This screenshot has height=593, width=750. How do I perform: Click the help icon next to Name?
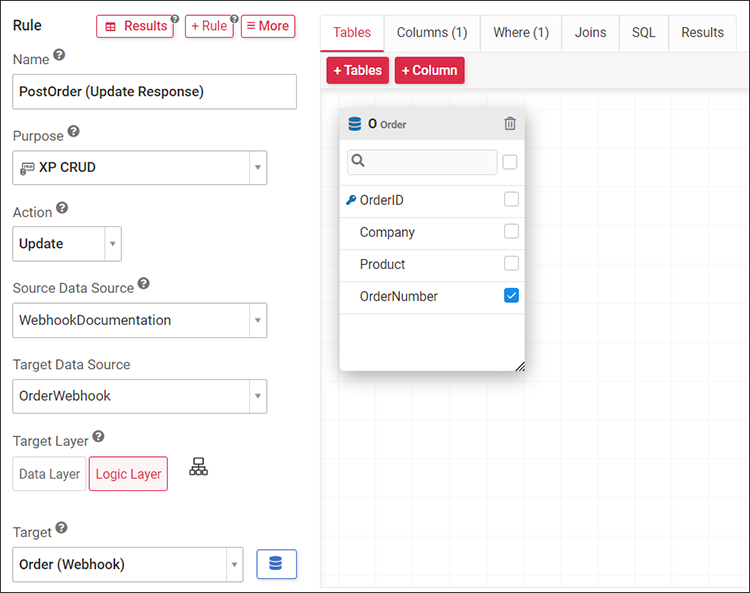59,56
